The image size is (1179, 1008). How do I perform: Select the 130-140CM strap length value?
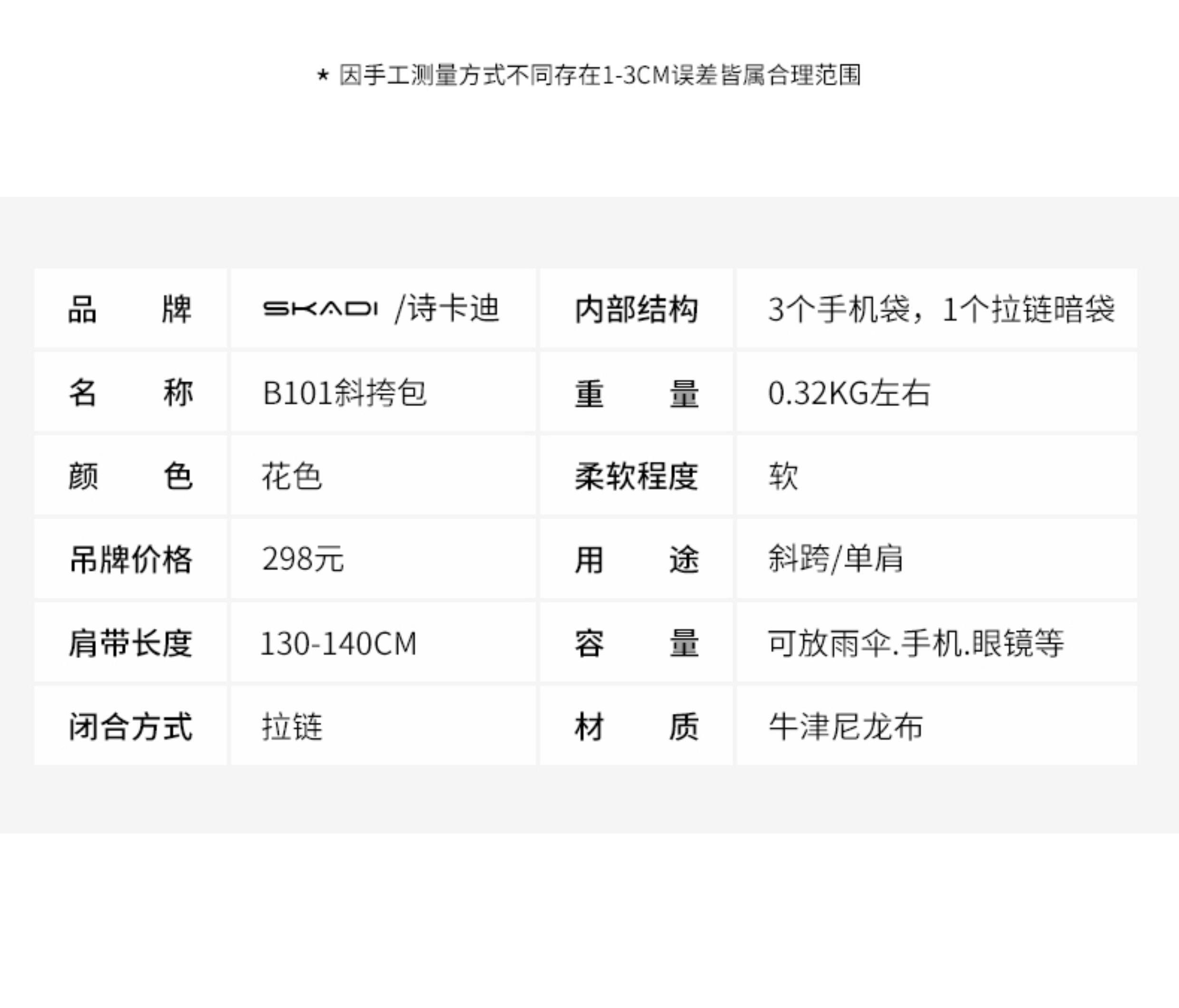pos(338,643)
